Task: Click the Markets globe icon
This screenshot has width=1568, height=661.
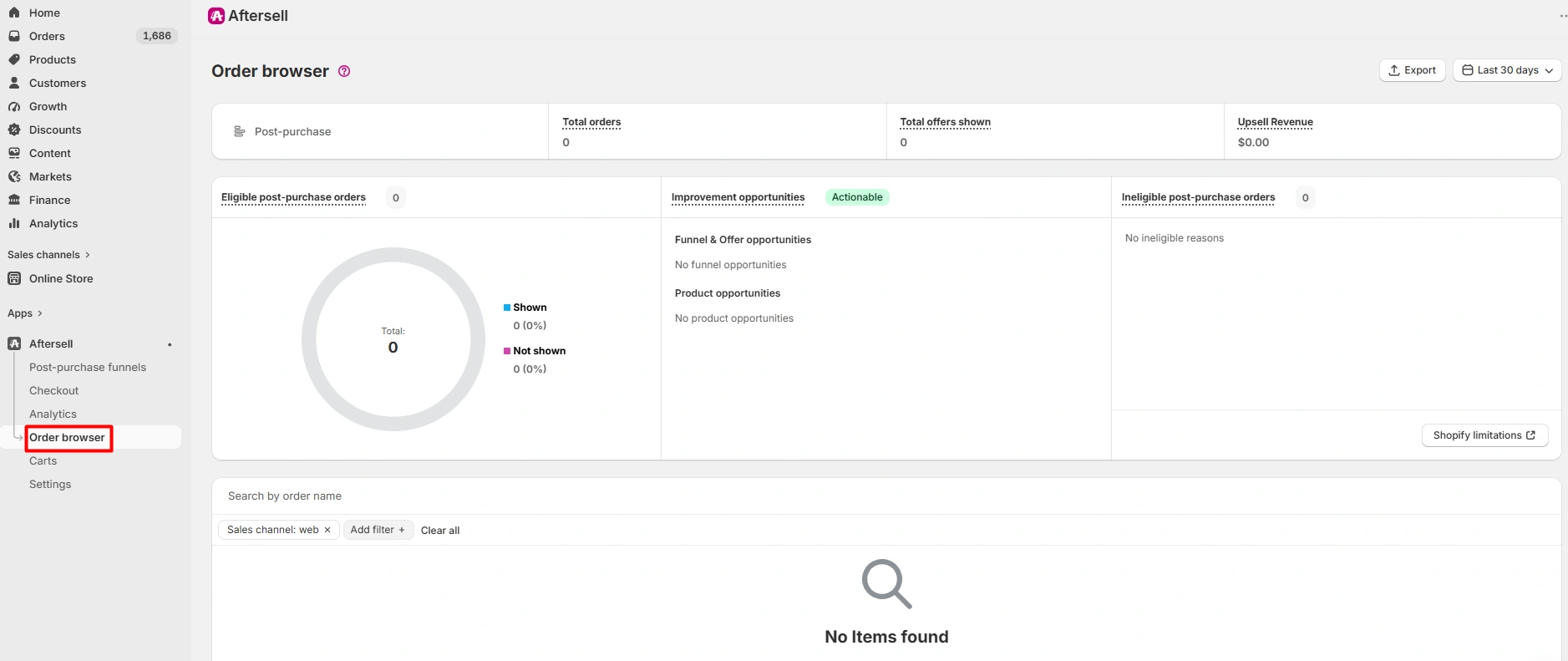Action: click(x=14, y=176)
